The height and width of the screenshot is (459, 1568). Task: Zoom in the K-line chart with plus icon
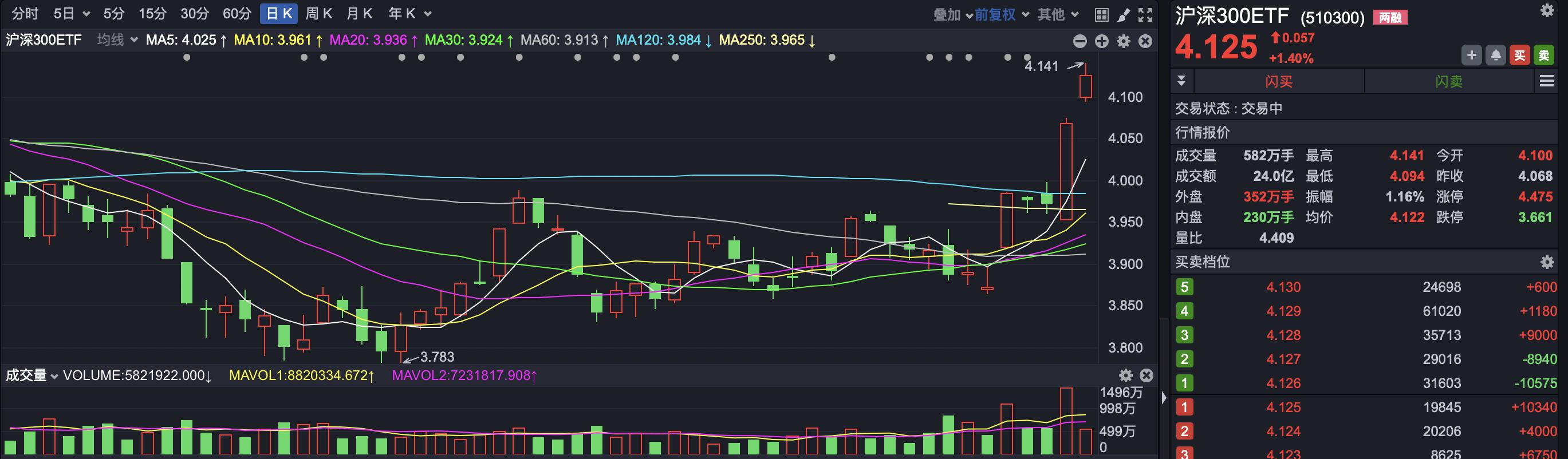tap(1102, 41)
